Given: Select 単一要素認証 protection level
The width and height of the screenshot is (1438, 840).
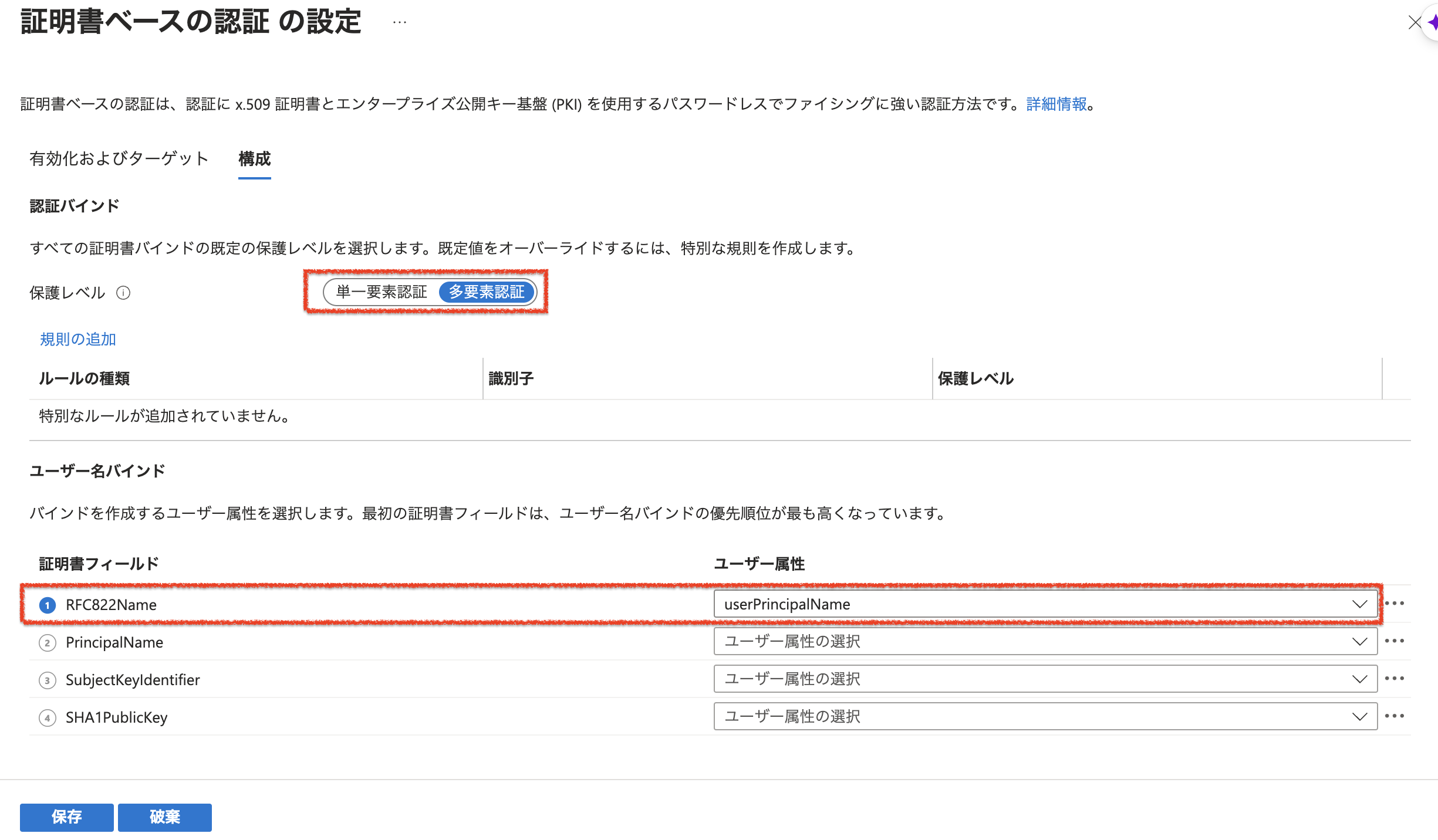Looking at the screenshot, I should point(382,292).
